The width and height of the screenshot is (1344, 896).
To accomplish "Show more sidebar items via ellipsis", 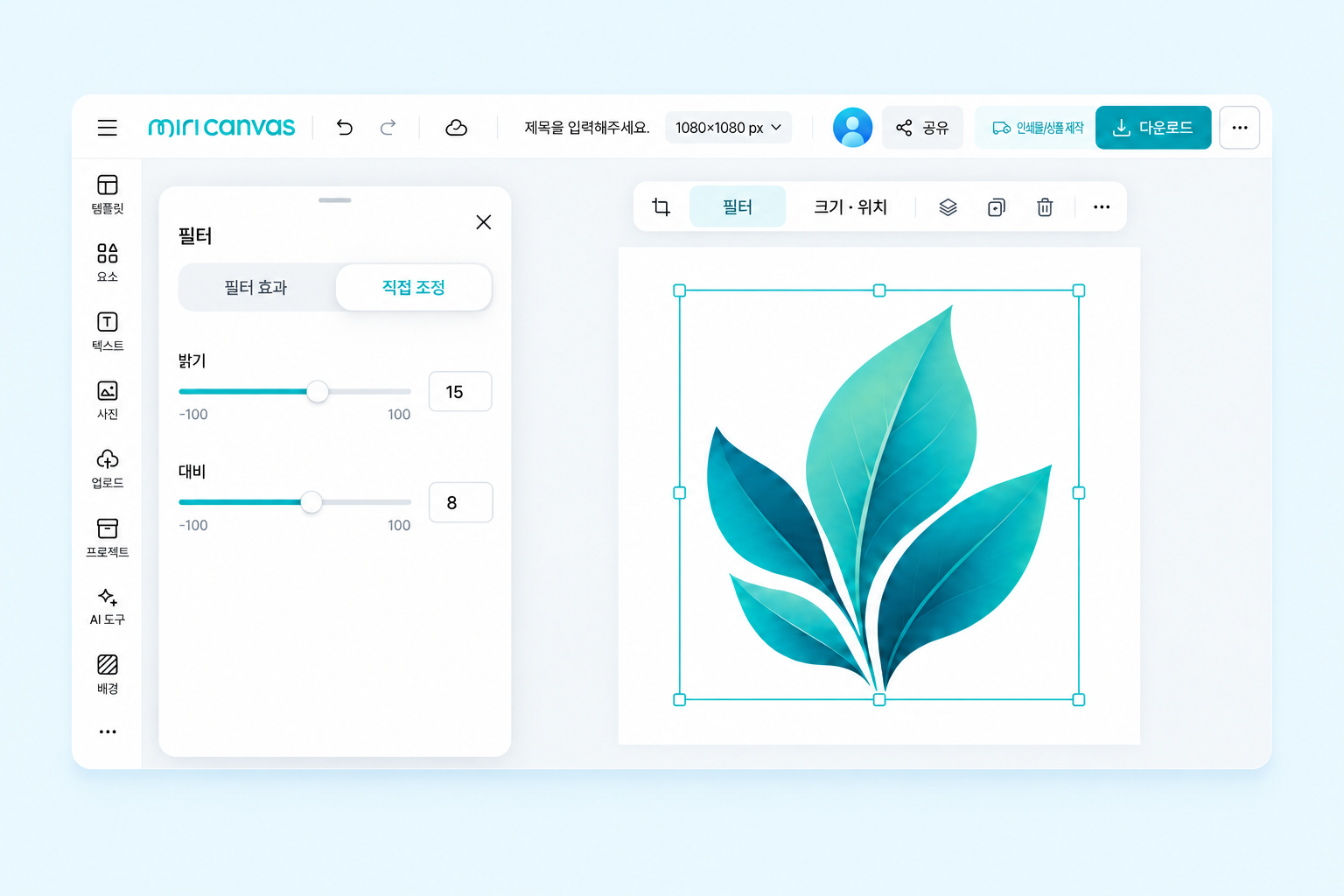I will pyautogui.click(x=108, y=731).
